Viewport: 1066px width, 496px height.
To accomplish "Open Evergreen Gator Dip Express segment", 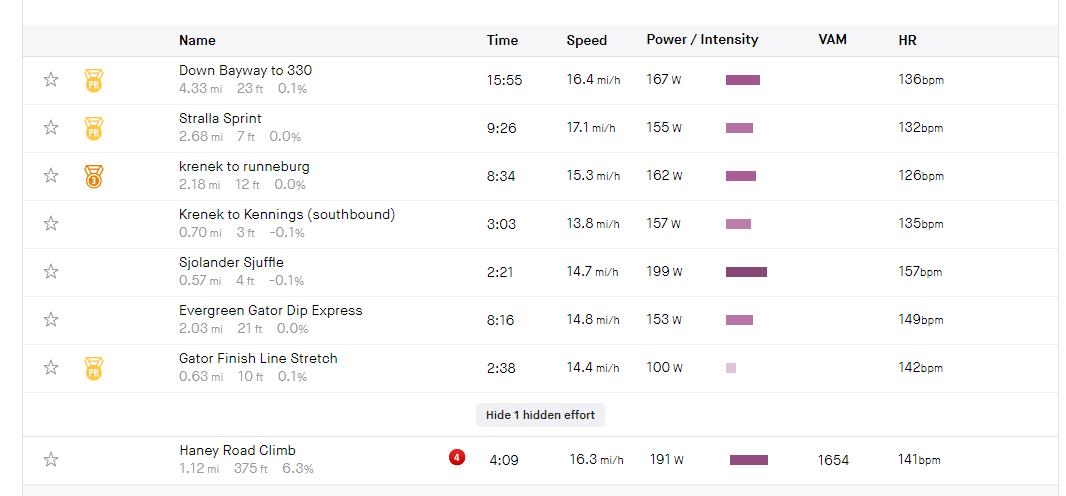I will point(270,311).
